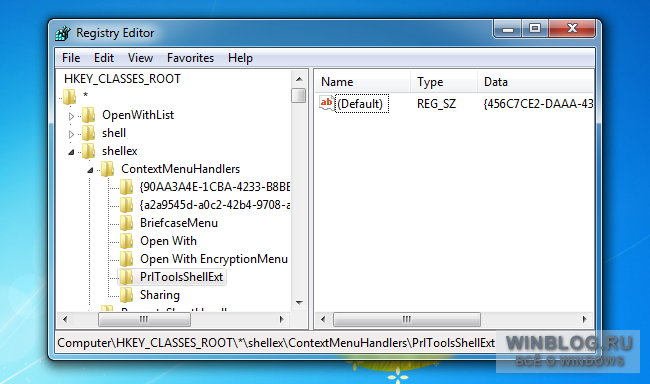
Task: Click the OpenWithList folder icon
Action: (88, 115)
